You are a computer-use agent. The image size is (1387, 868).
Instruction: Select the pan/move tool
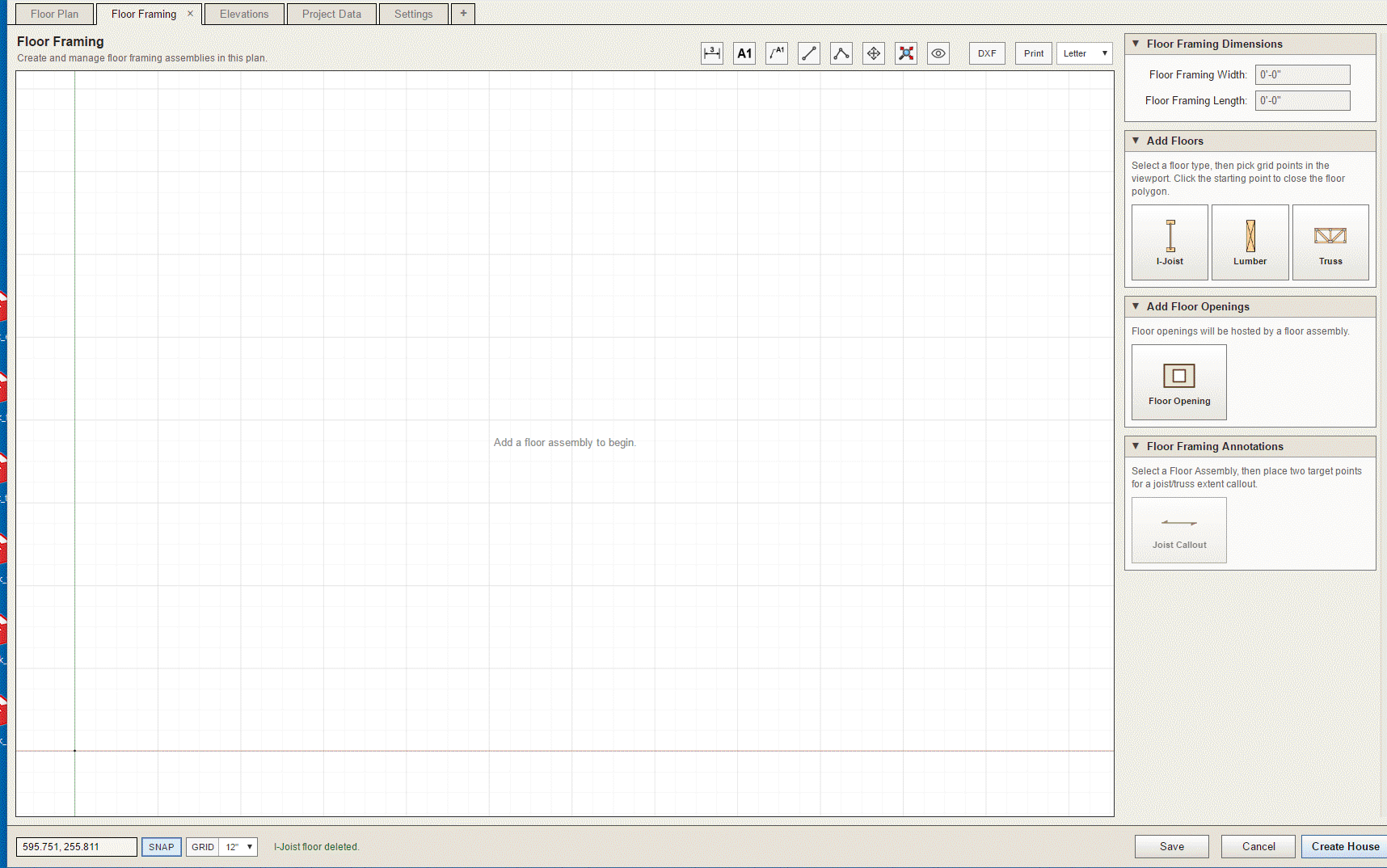coord(874,53)
